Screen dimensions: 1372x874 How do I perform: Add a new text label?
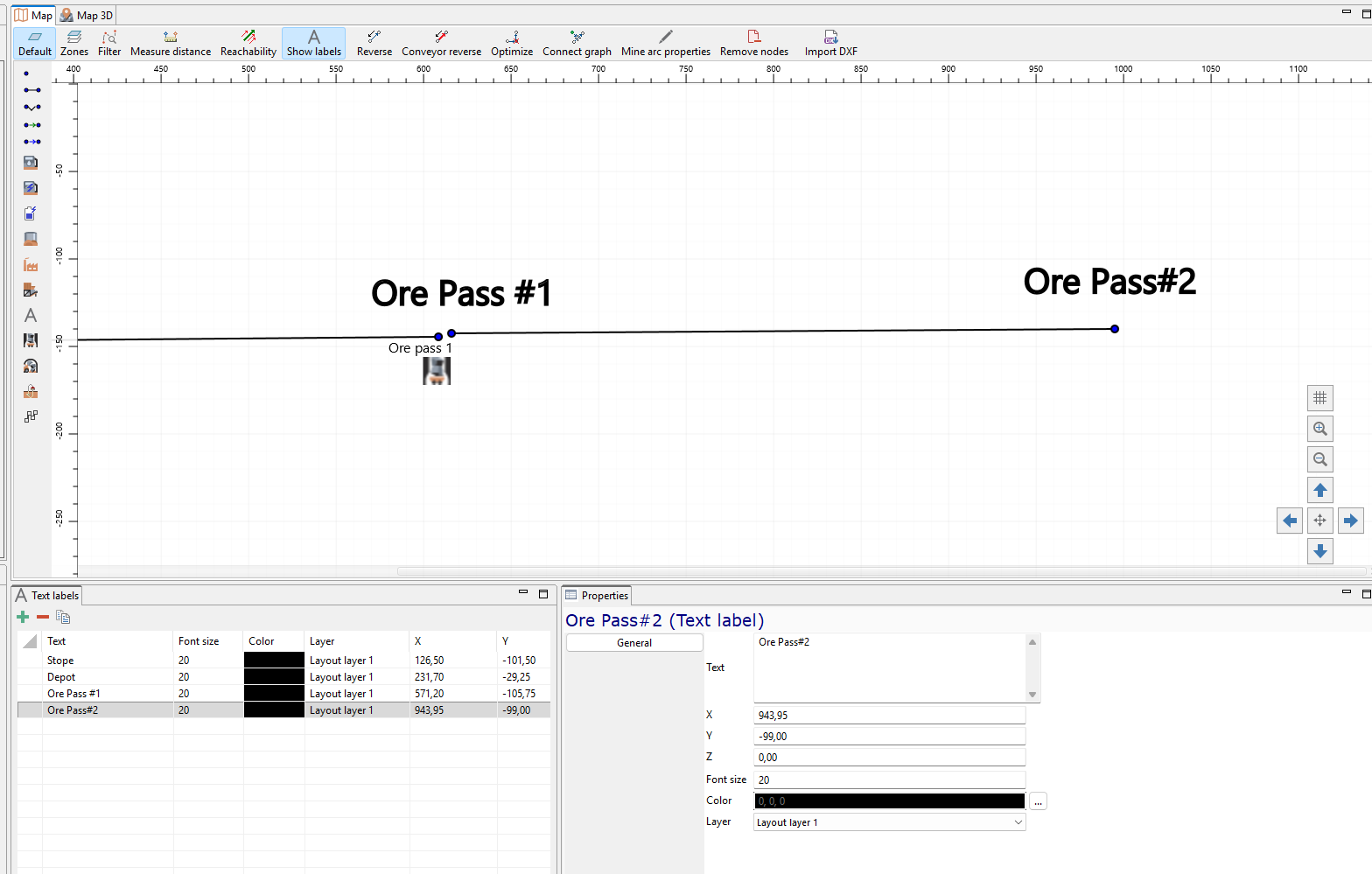[x=23, y=617]
